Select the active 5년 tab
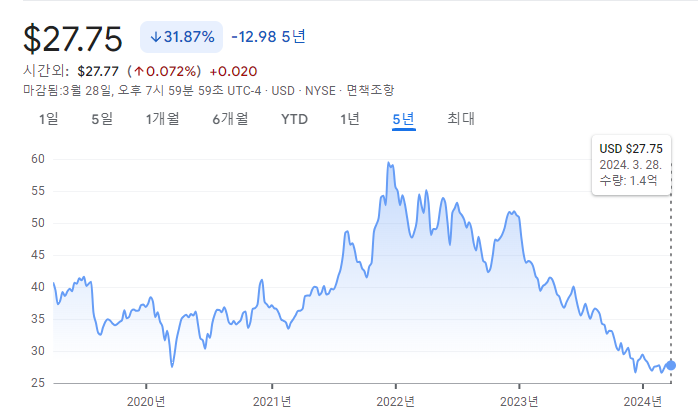Viewport: 698px width, 420px height. [403, 119]
